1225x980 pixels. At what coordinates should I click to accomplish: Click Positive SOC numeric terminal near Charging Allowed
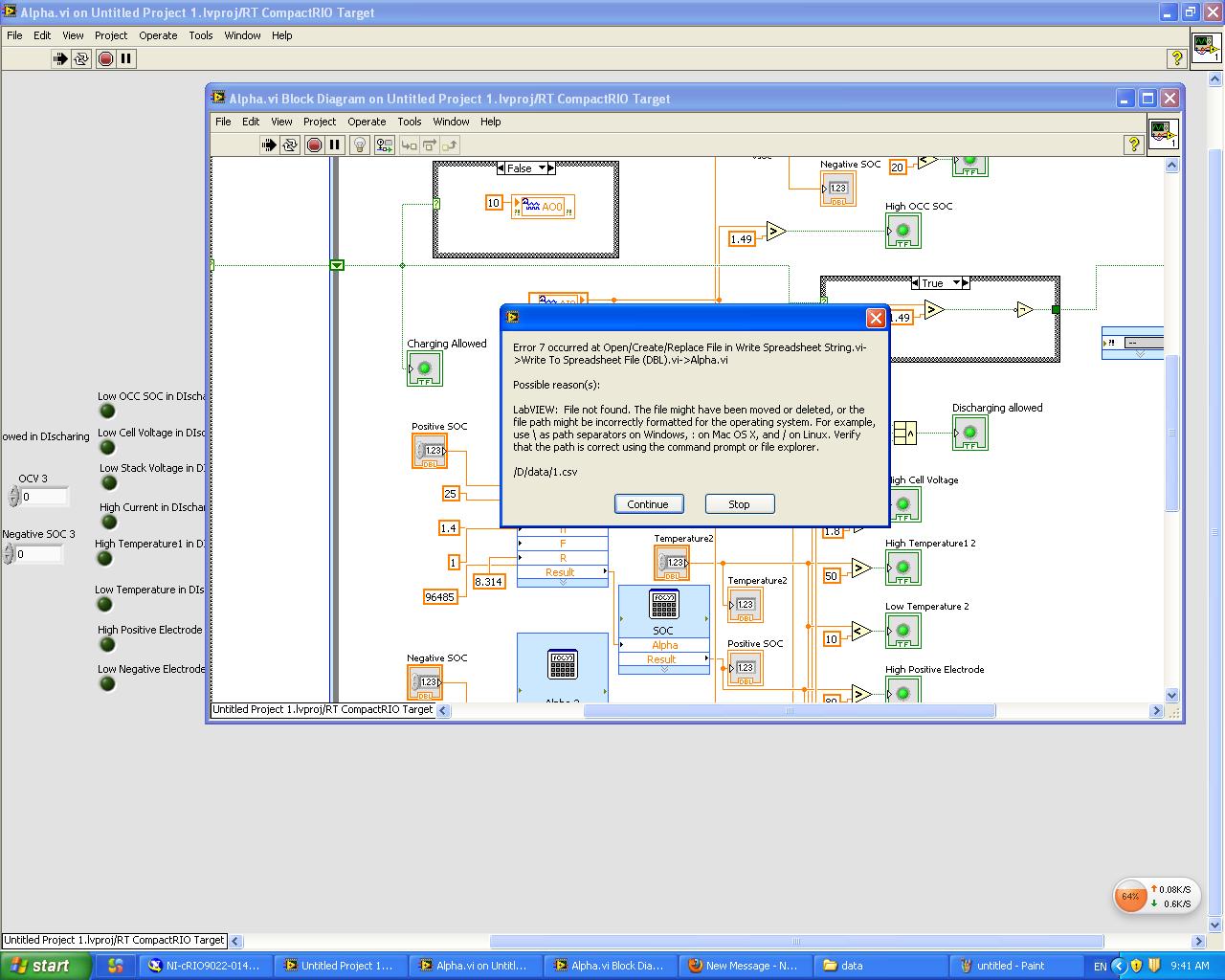point(430,451)
